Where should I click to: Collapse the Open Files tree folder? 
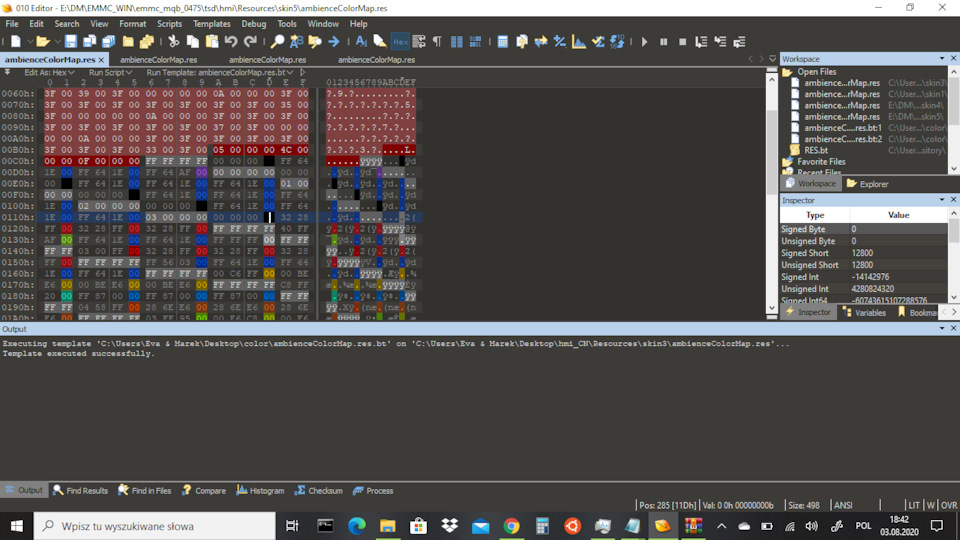click(787, 72)
